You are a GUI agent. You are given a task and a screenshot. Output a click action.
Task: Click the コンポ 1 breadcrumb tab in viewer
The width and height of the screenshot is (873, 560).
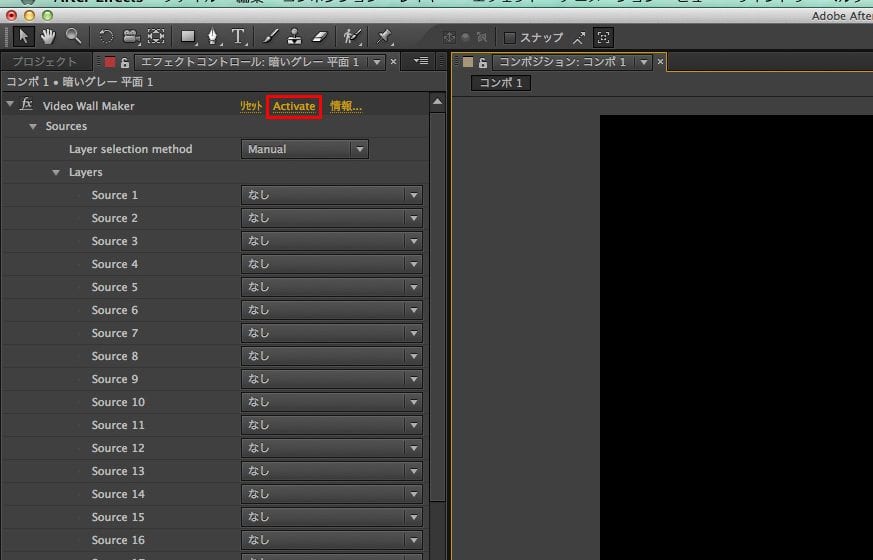coord(501,83)
